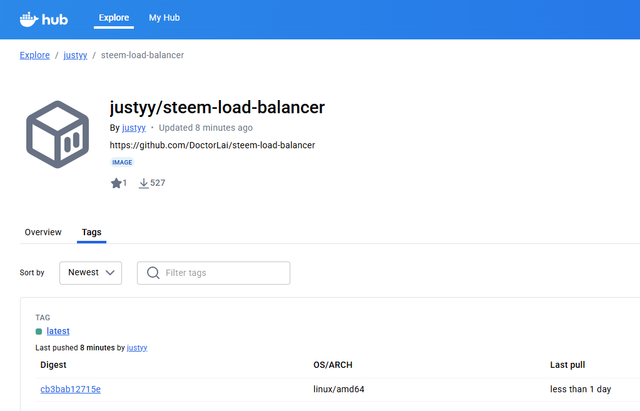This screenshot has width=640, height=411.
Task: Click the IMAGE badge label
Action: [122, 162]
